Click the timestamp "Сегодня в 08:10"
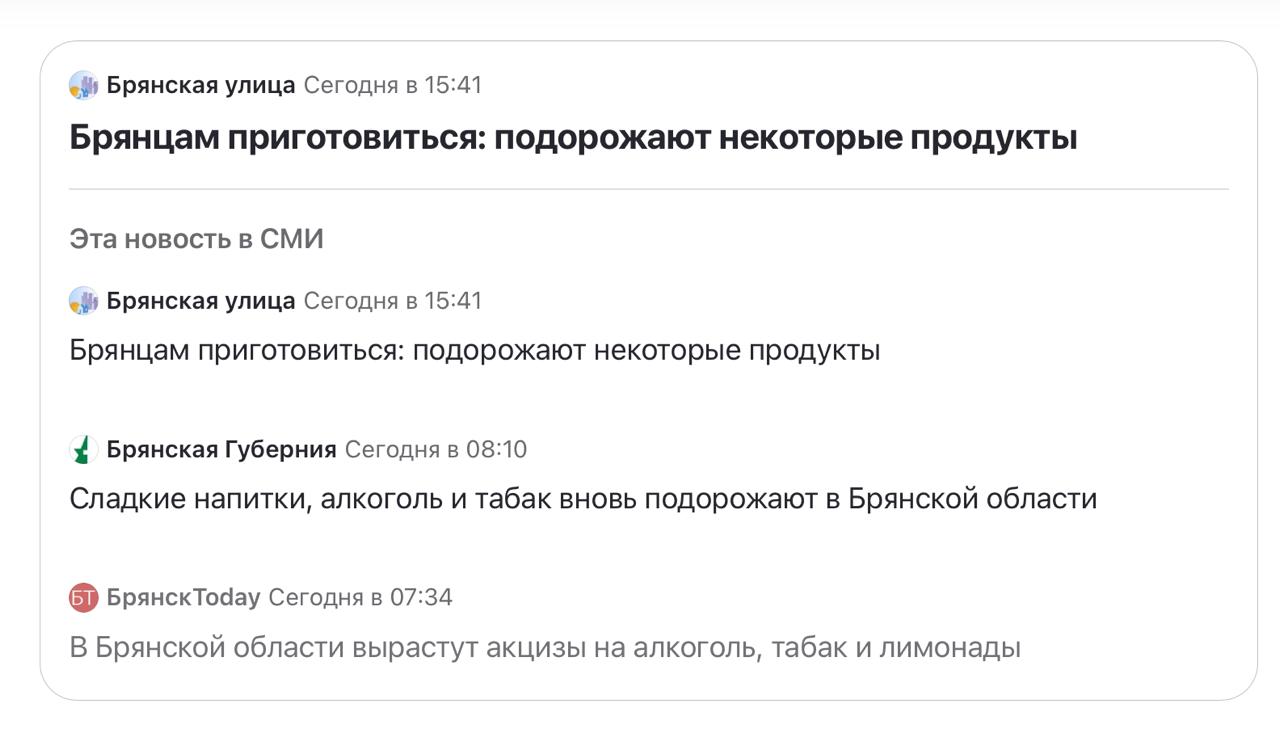 coord(435,450)
